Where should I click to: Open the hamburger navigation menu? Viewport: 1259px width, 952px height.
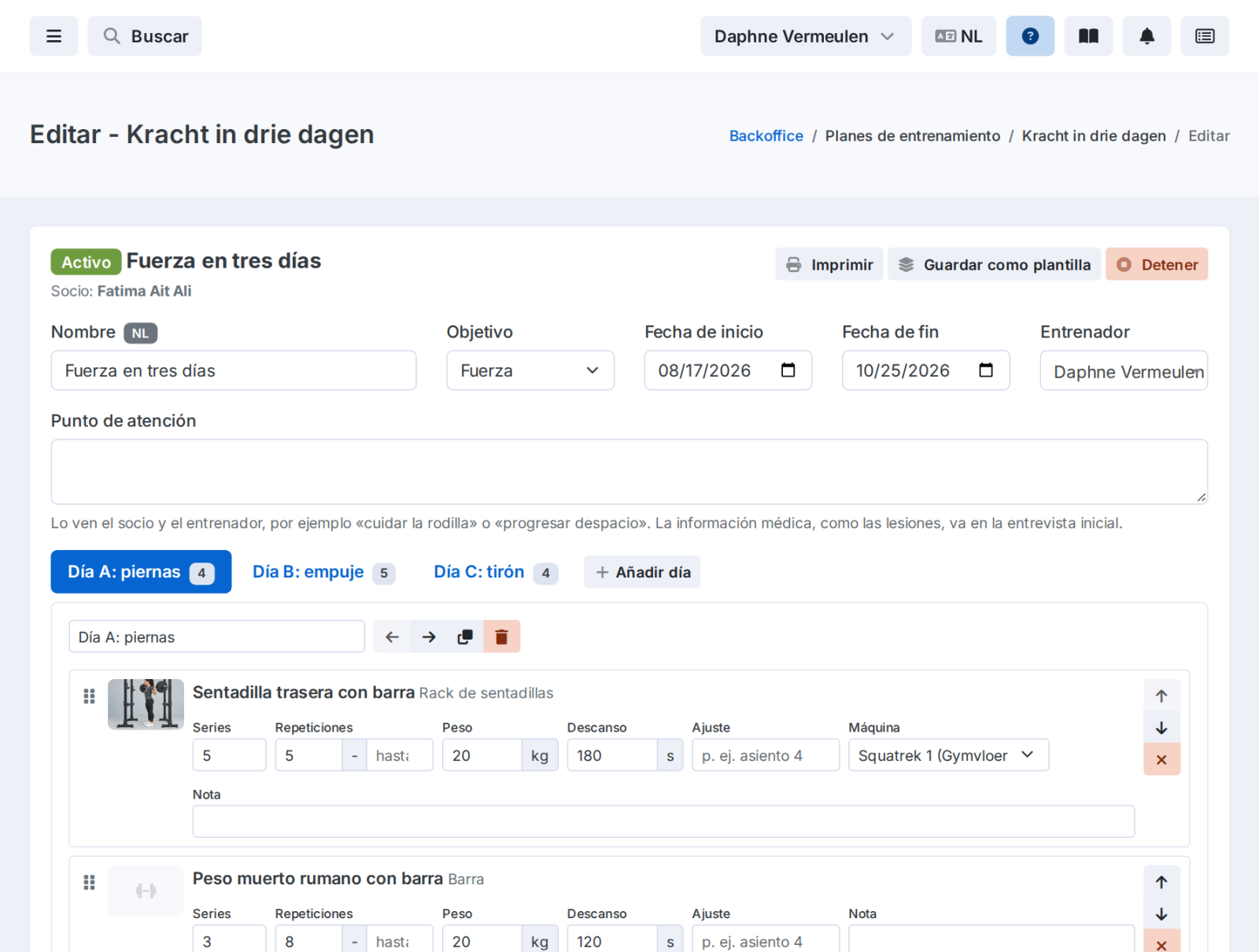(x=54, y=36)
